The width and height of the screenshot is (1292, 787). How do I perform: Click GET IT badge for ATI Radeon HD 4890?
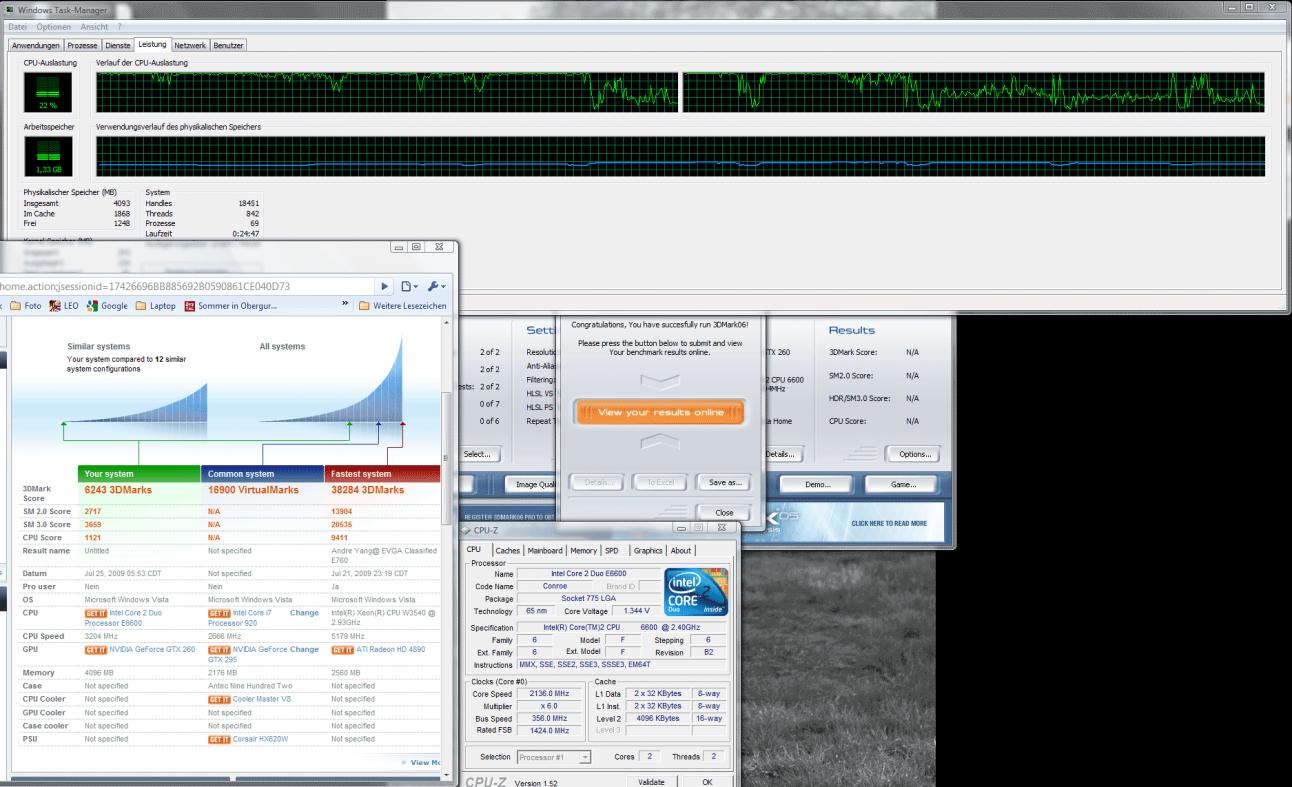(x=342, y=649)
